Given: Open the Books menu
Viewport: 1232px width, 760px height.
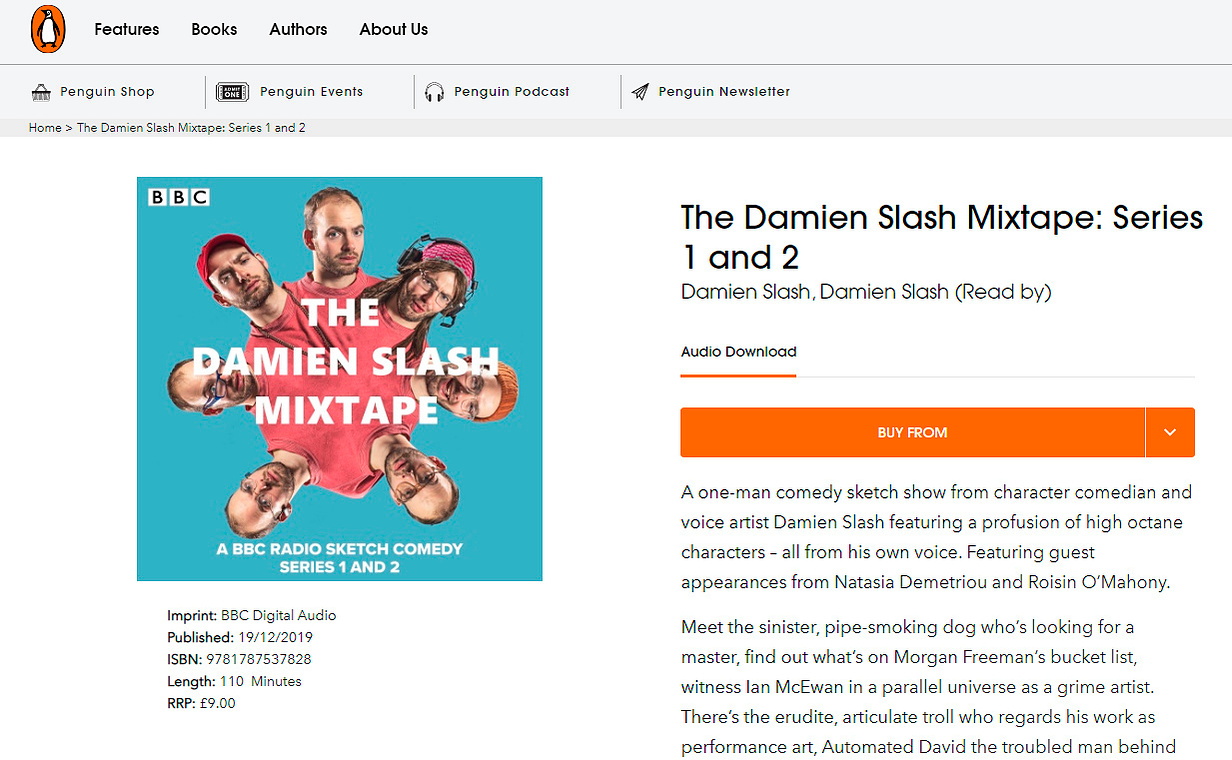Looking at the screenshot, I should (x=214, y=29).
